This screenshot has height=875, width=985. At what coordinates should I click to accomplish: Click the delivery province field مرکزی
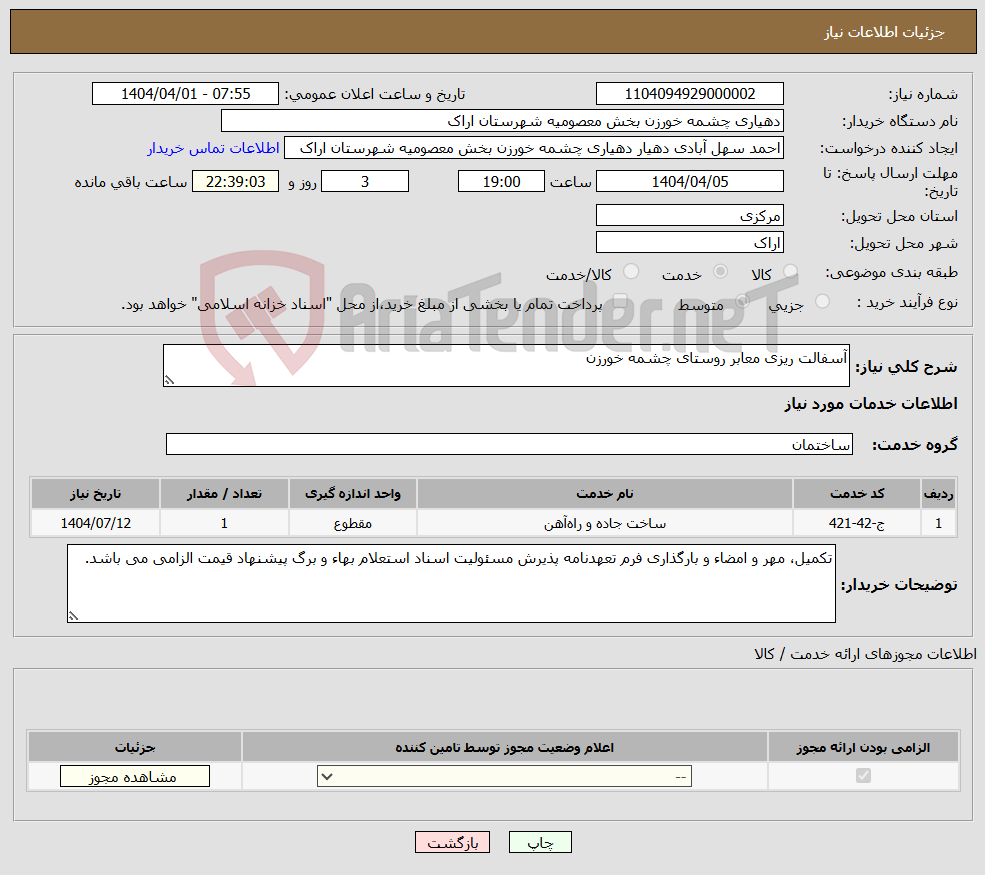click(x=689, y=215)
